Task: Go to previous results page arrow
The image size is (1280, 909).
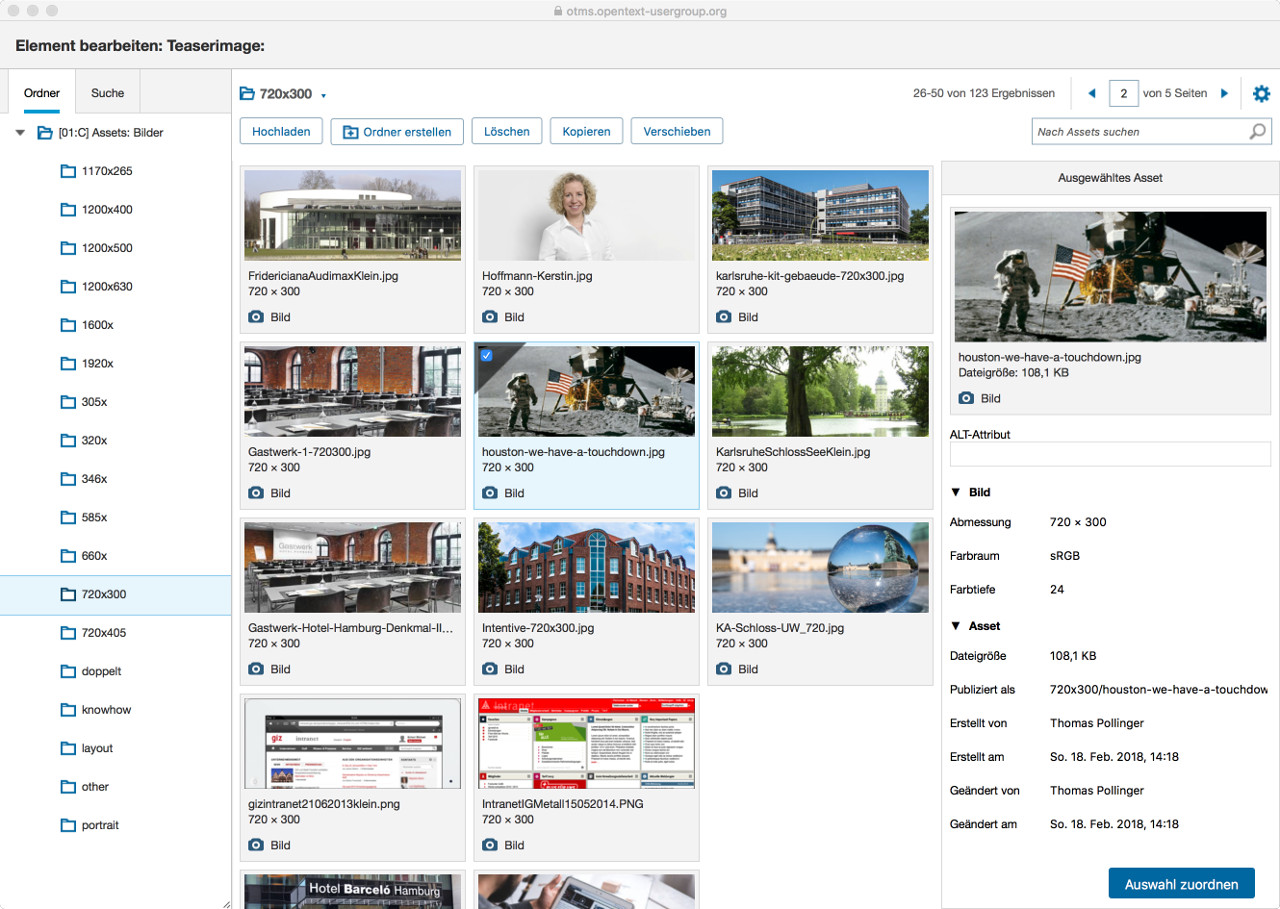Action: [x=1091, y=93]
